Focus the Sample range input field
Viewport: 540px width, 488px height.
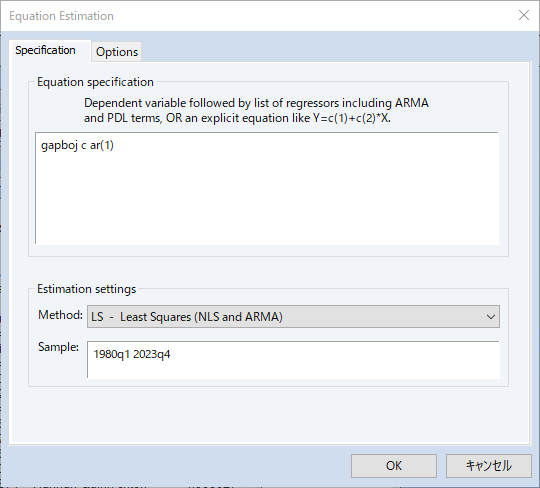(x=293, y=360)
